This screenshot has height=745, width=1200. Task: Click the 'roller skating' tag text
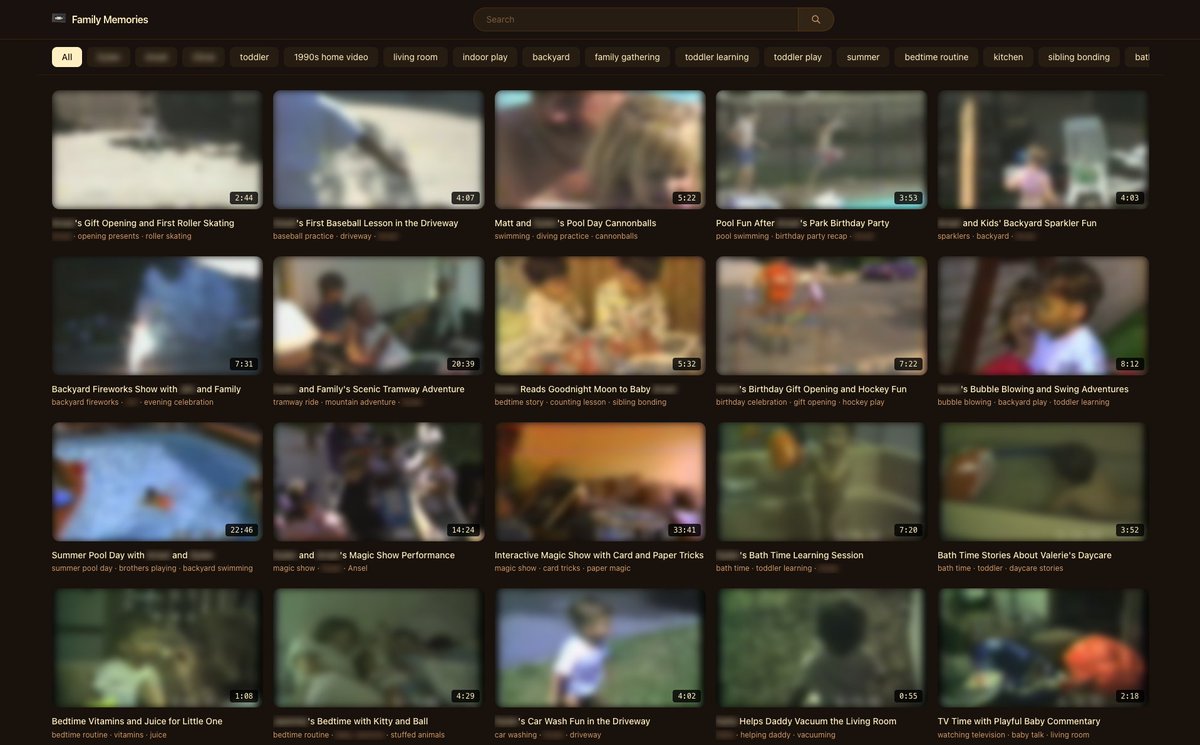tap(168, 236)
